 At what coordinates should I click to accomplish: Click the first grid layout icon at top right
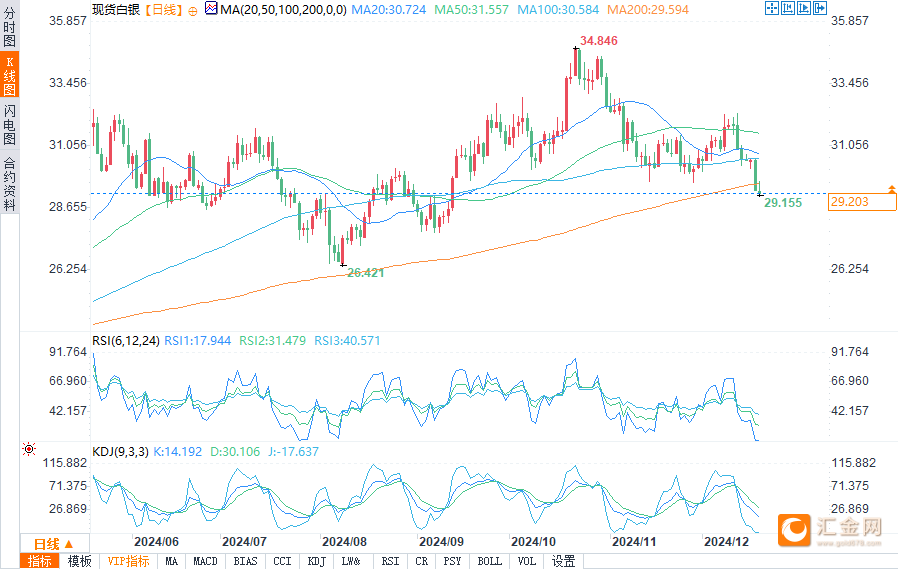click(772, 8)
